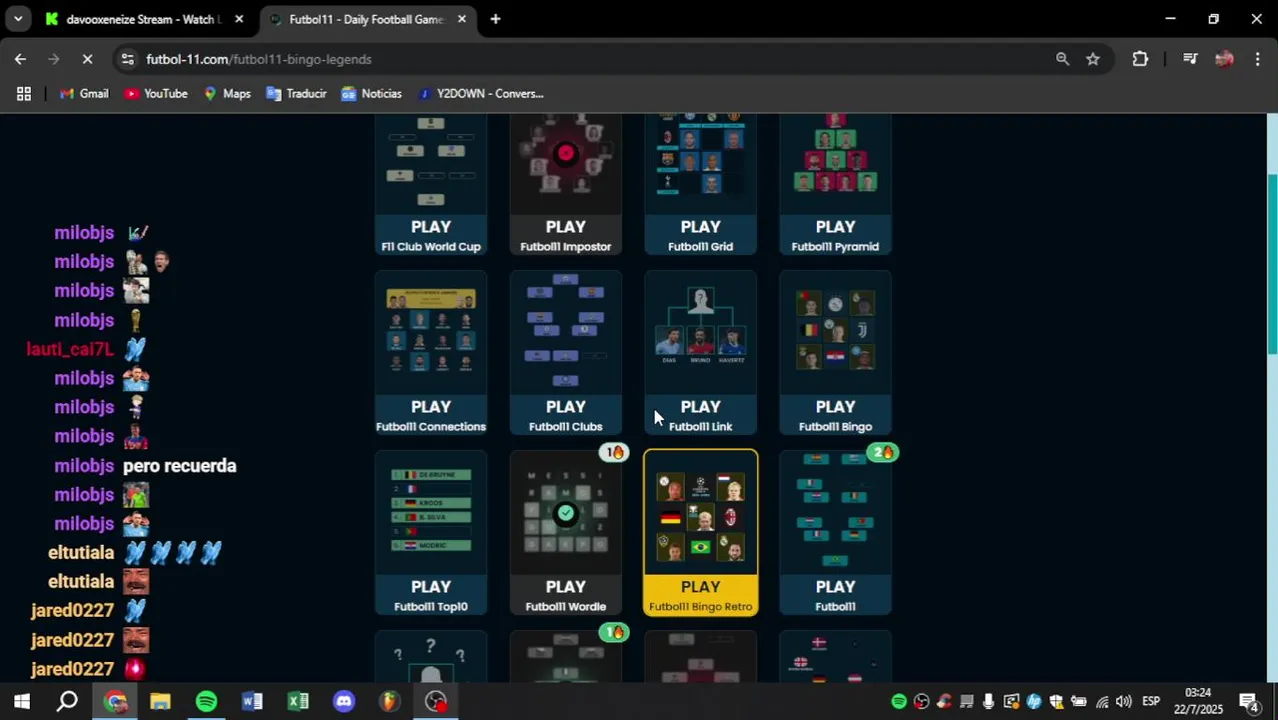Open Futbol11 Pyramid game
The image size is (1278, 720).
(x=835, y=185)
